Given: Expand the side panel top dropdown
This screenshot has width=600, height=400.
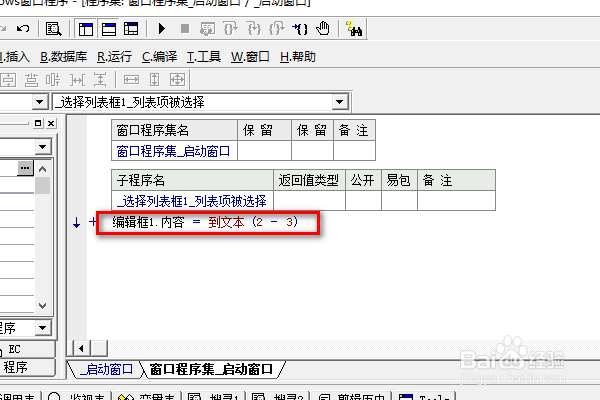Looking at the screenshot, I should coord(42,147).
